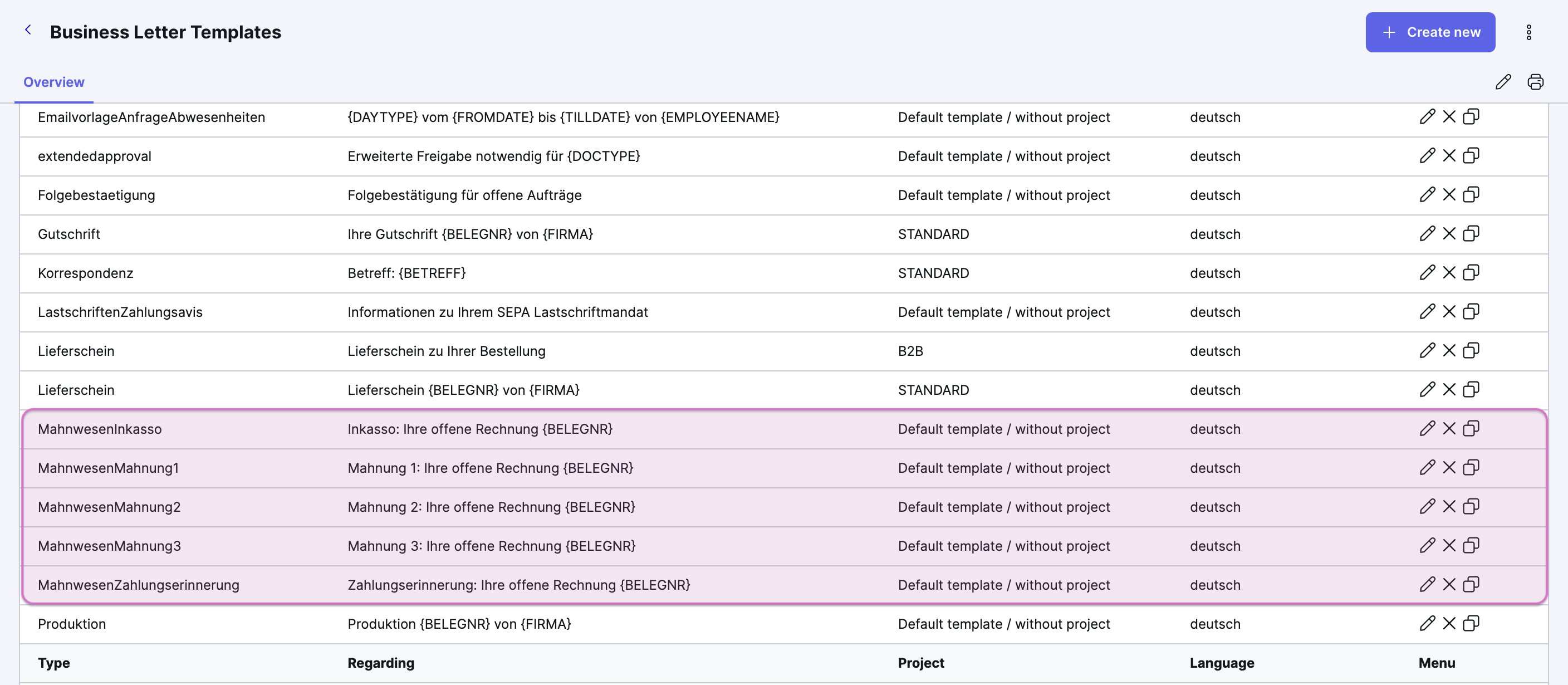Edit the STANDARD Lieferschein template

click(1427, 390)
